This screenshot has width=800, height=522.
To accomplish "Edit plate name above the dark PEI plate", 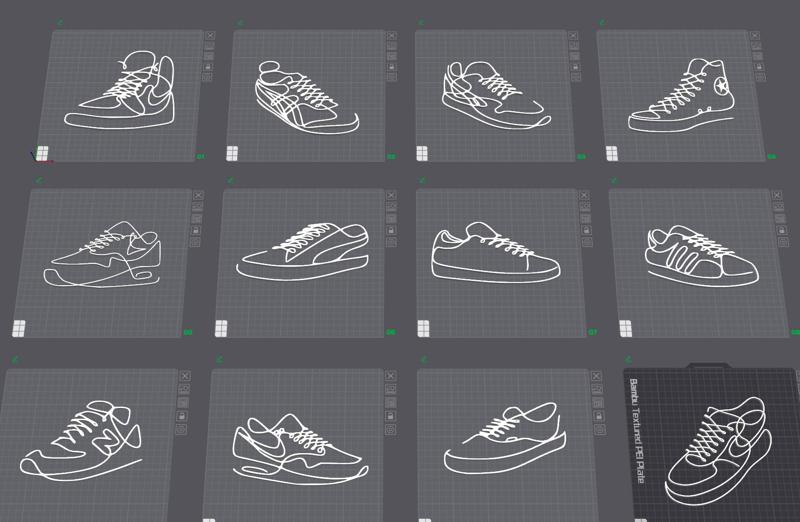I will (628, 360).
